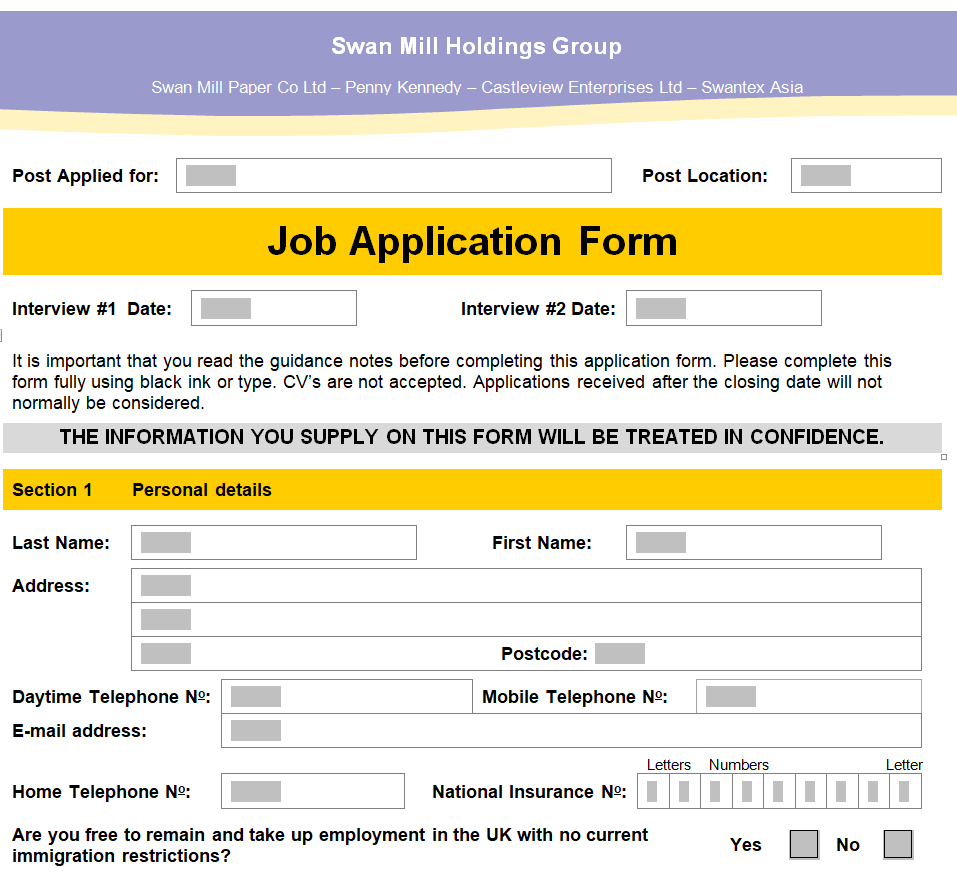Click the First Name input field

coord(753,543)
